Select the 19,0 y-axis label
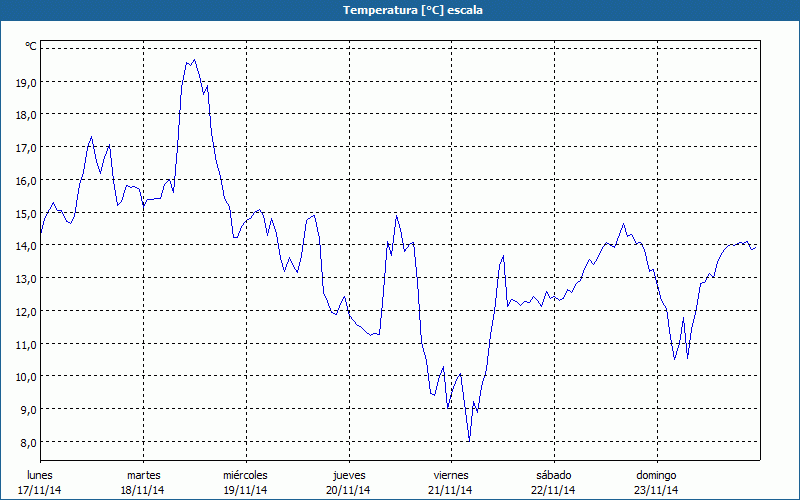 26,82
